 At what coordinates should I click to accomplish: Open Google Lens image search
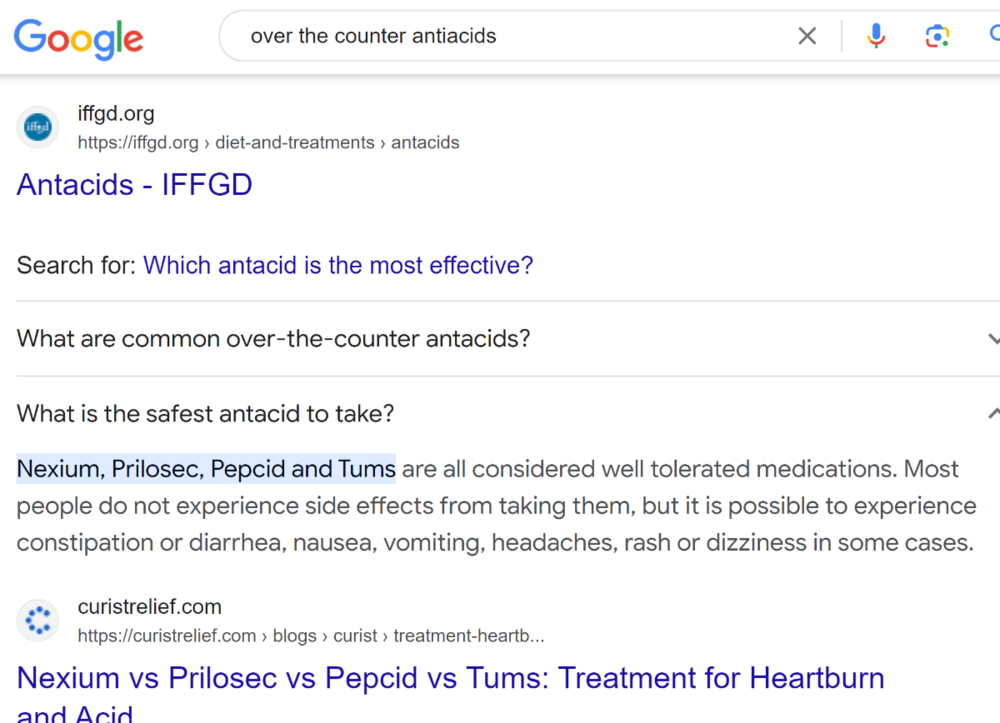(937, 37)
